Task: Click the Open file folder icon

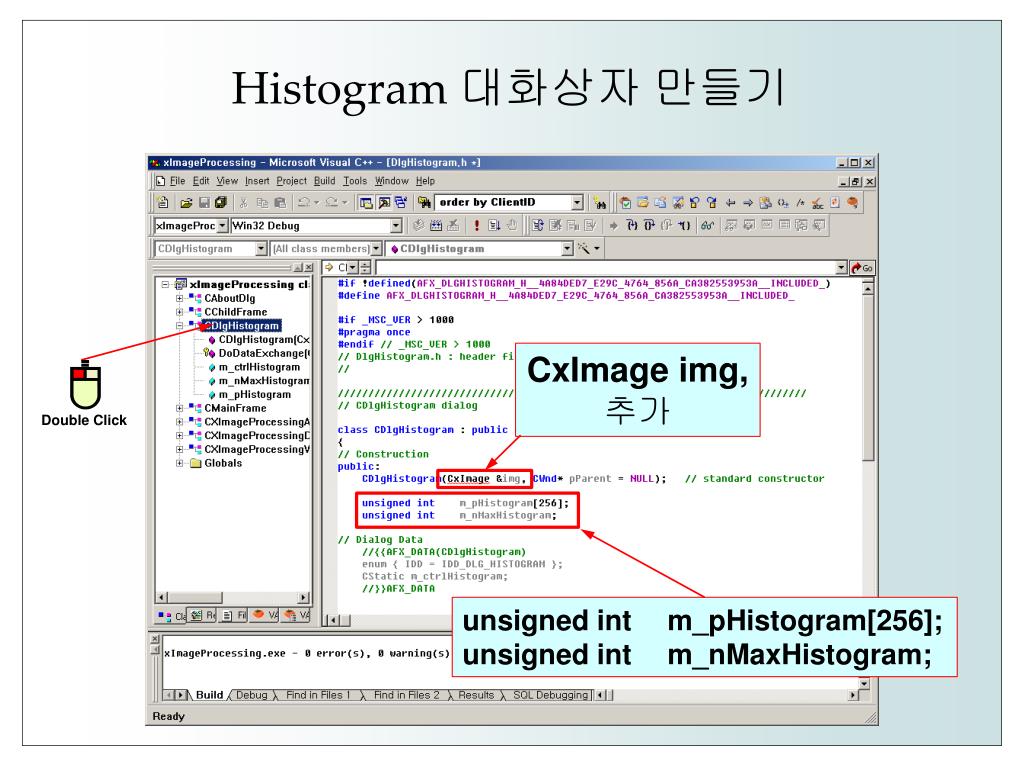Action: (x=186, y=203)
